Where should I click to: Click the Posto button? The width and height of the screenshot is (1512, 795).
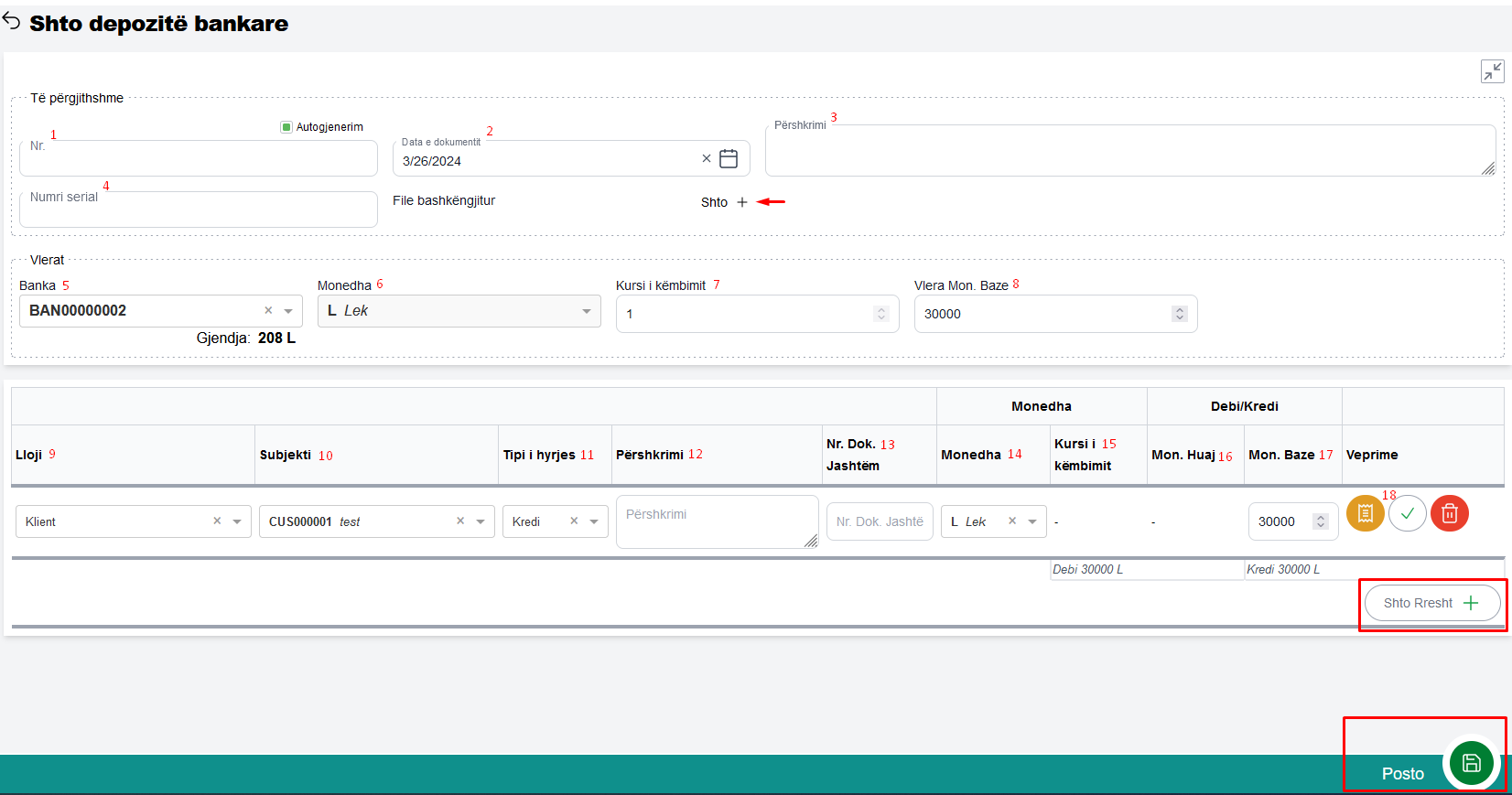(x=1402, y=774)
